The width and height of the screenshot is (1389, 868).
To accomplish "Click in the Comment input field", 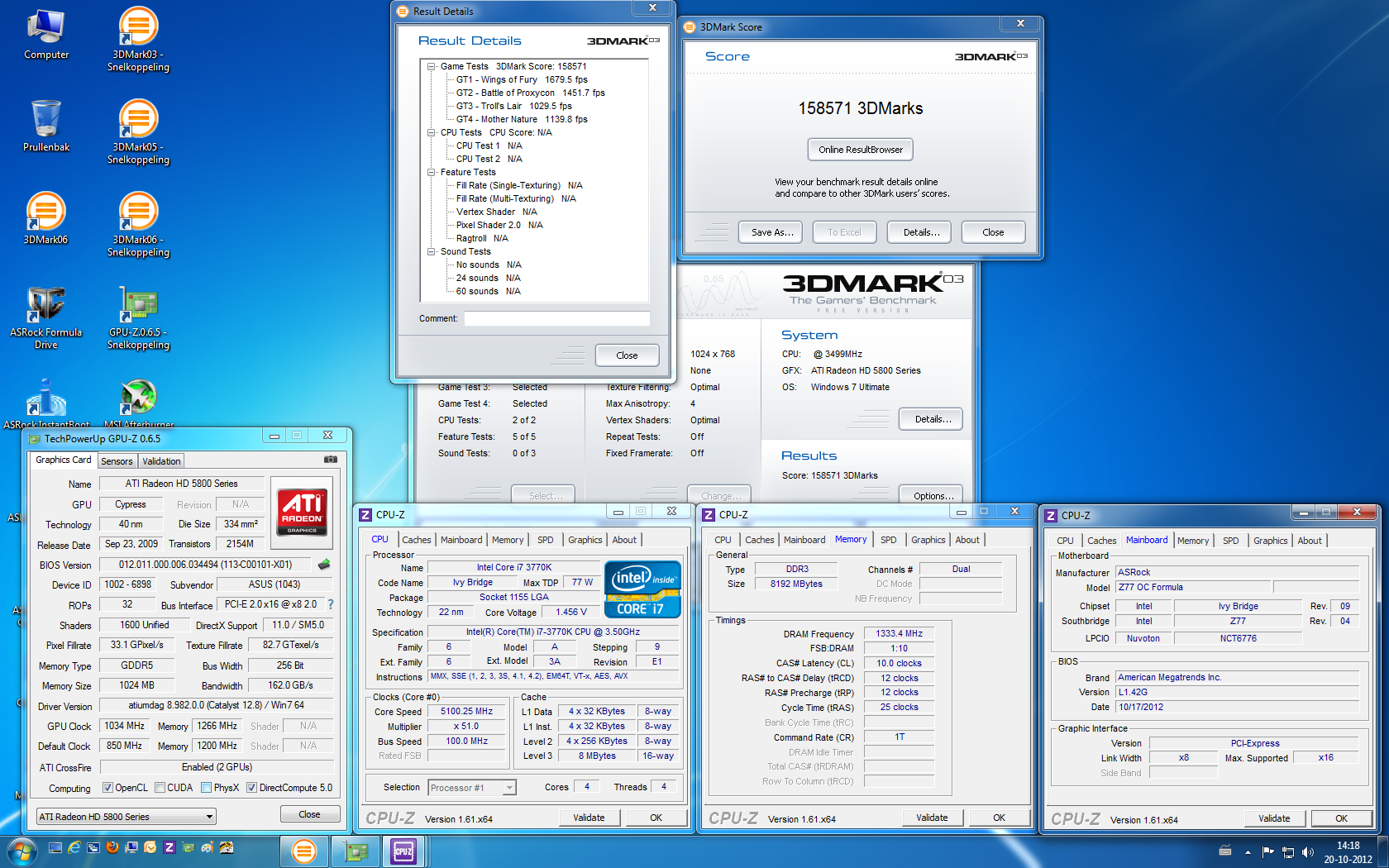I will pos(556,318).
